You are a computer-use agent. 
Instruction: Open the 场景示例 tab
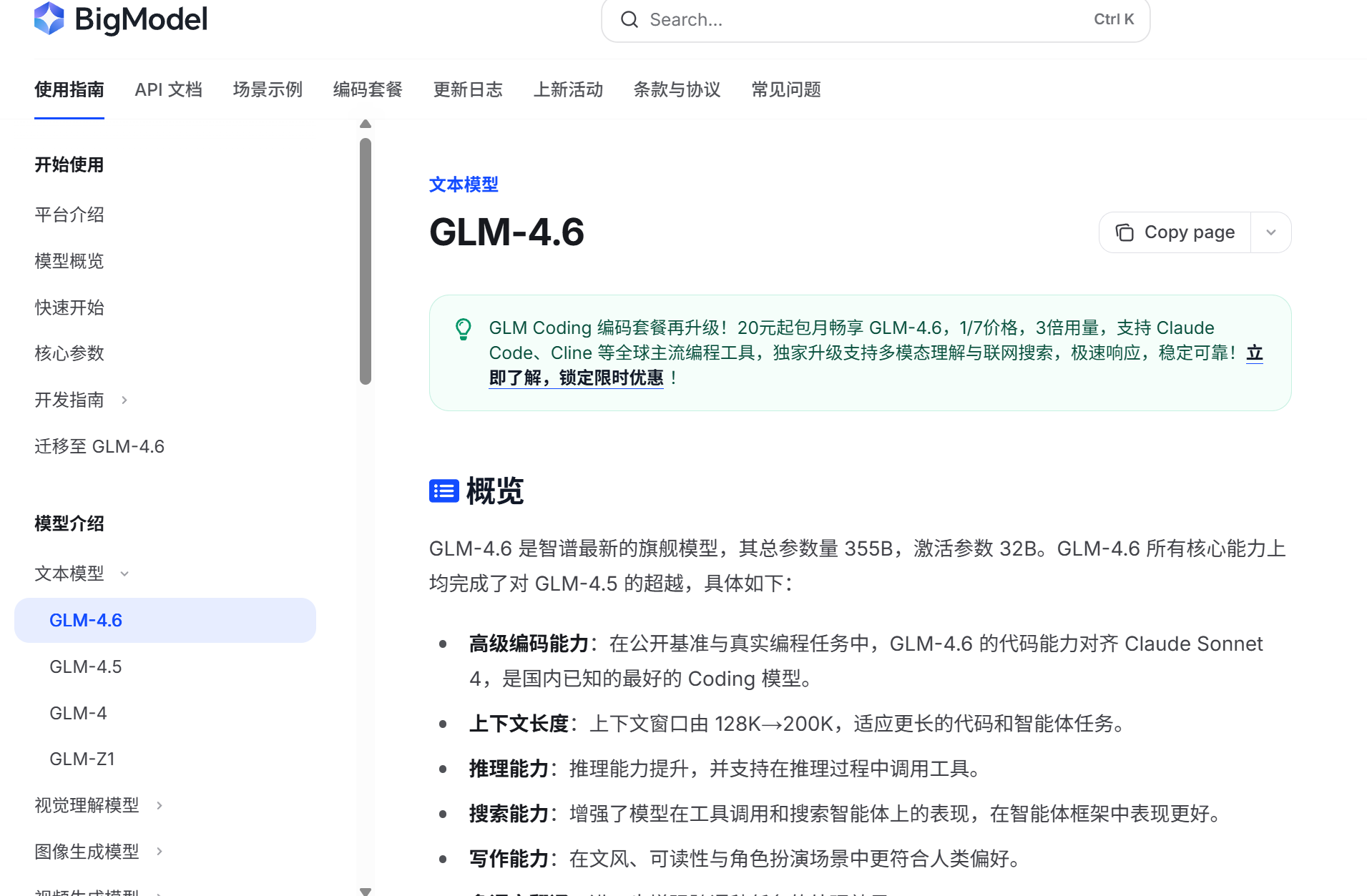coord(268,89)
